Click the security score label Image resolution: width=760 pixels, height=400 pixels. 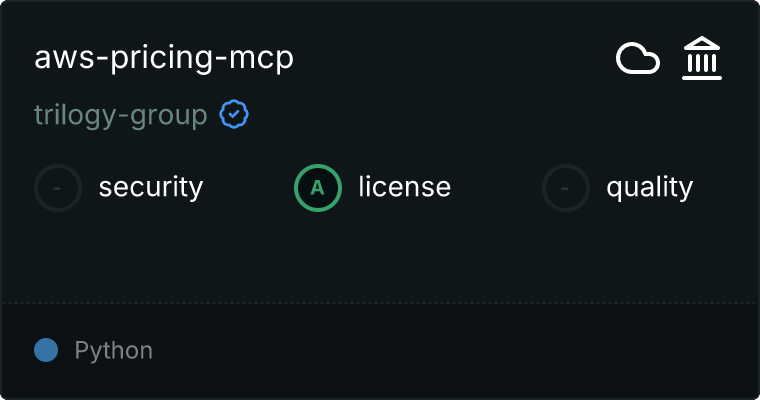[x=151, y=188]
